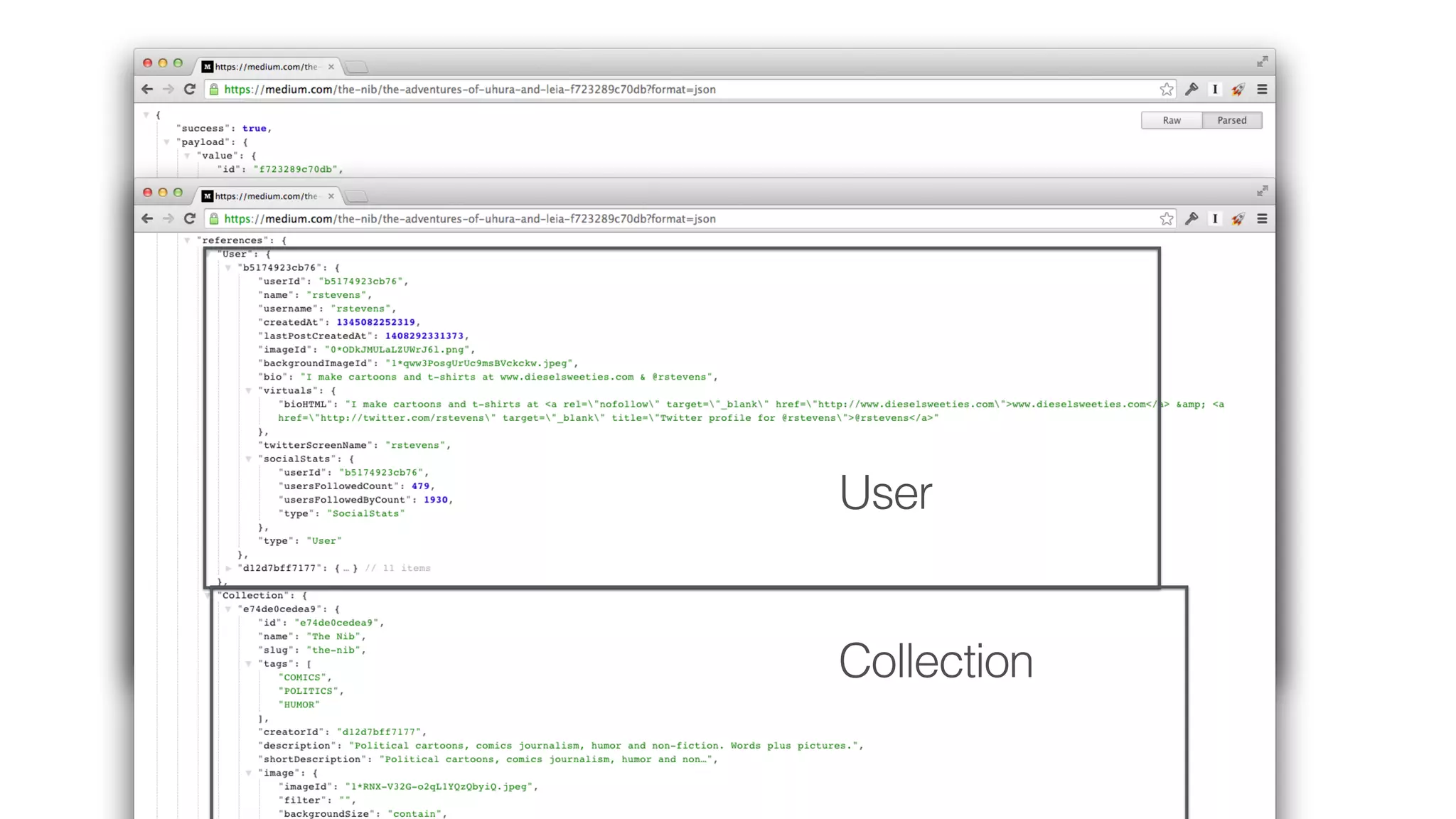The width and height of the screenshot is (1456, 819).
Task: Collapse the "socialStats" node
Action: 249,459
